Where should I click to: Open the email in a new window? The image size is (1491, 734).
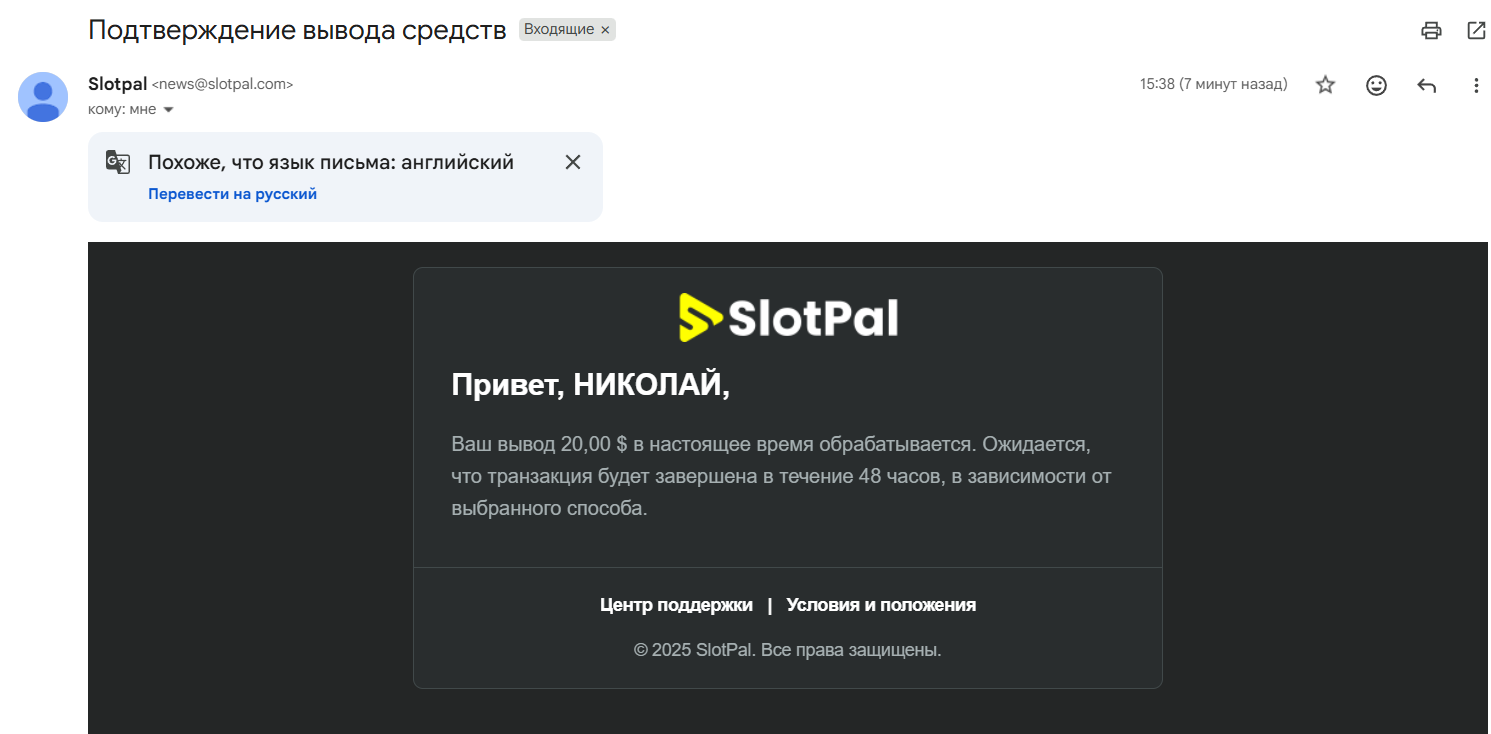[1476, 30]
